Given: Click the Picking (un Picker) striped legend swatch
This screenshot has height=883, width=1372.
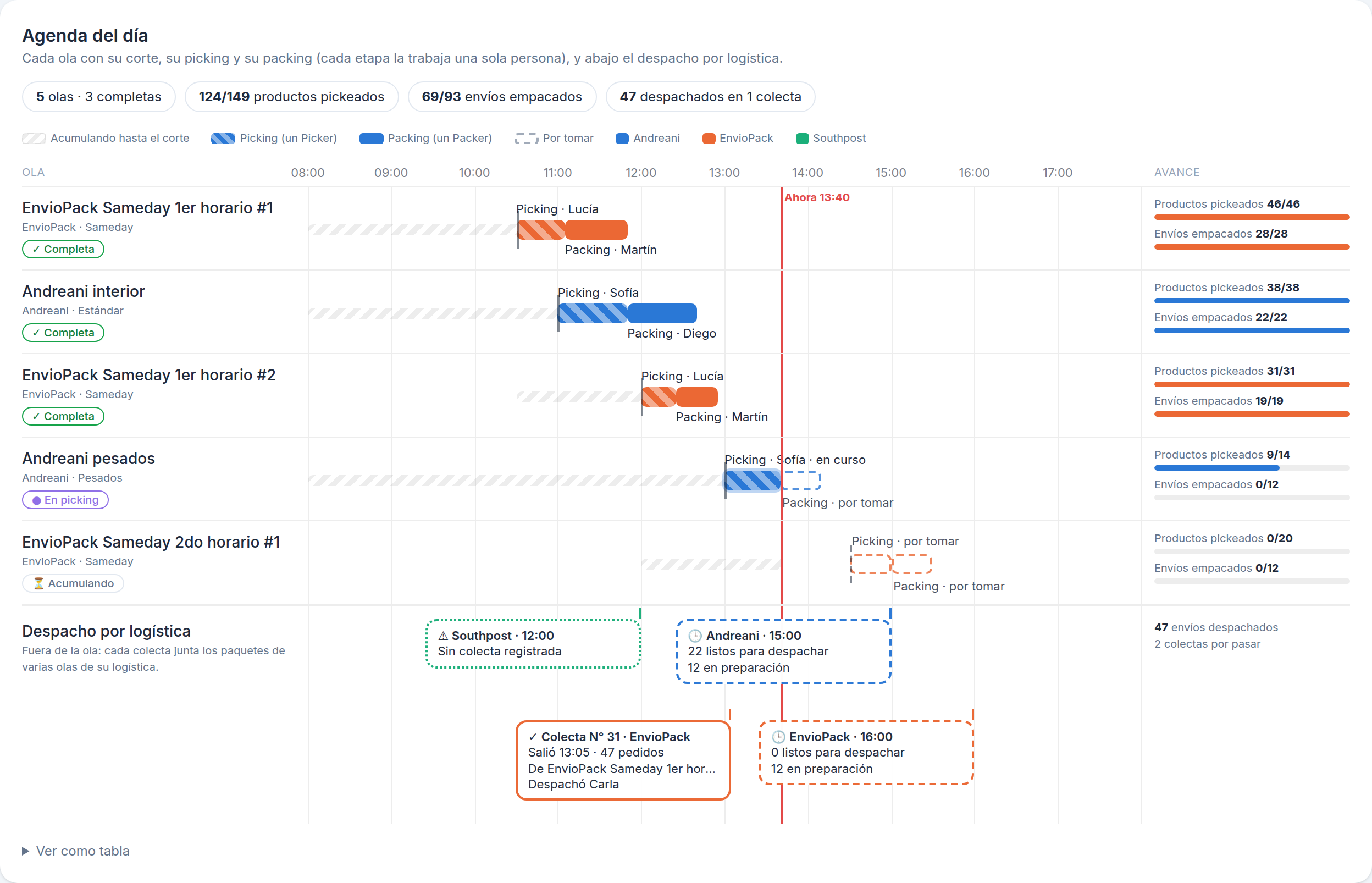Looking at the screenshot, I should [x=223, y=138].
